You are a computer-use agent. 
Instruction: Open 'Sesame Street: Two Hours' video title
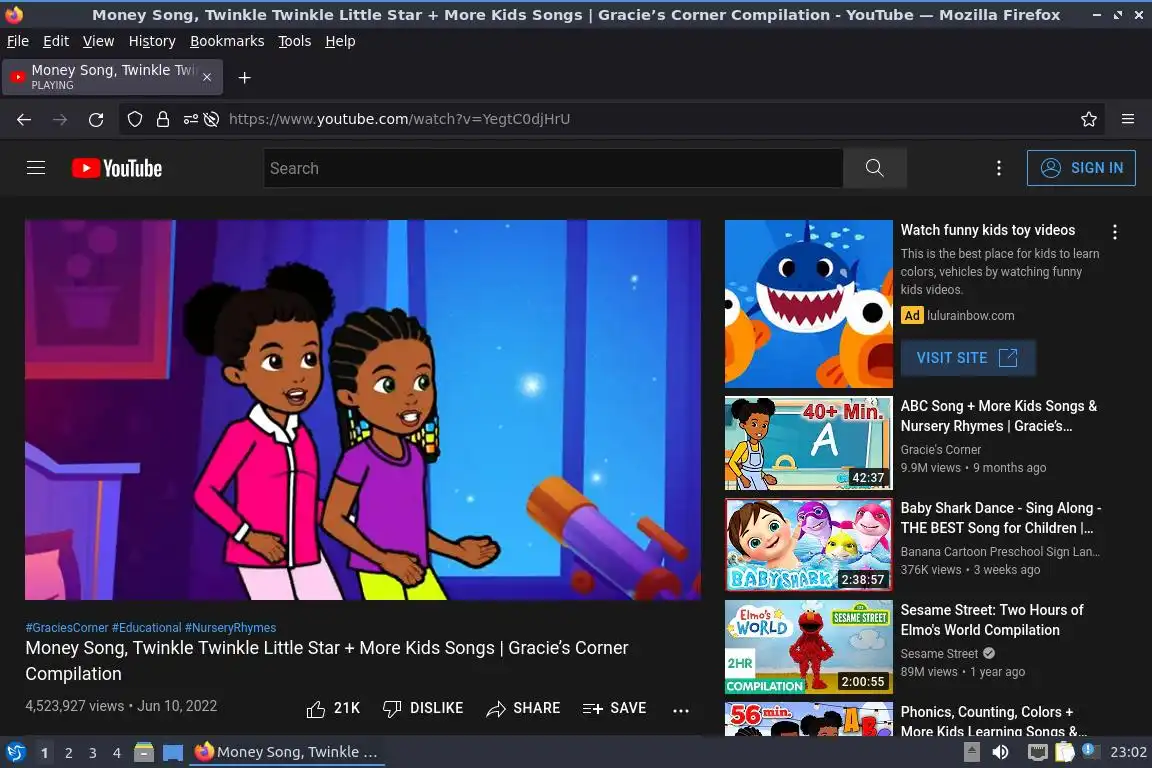(x=992, y=620)
